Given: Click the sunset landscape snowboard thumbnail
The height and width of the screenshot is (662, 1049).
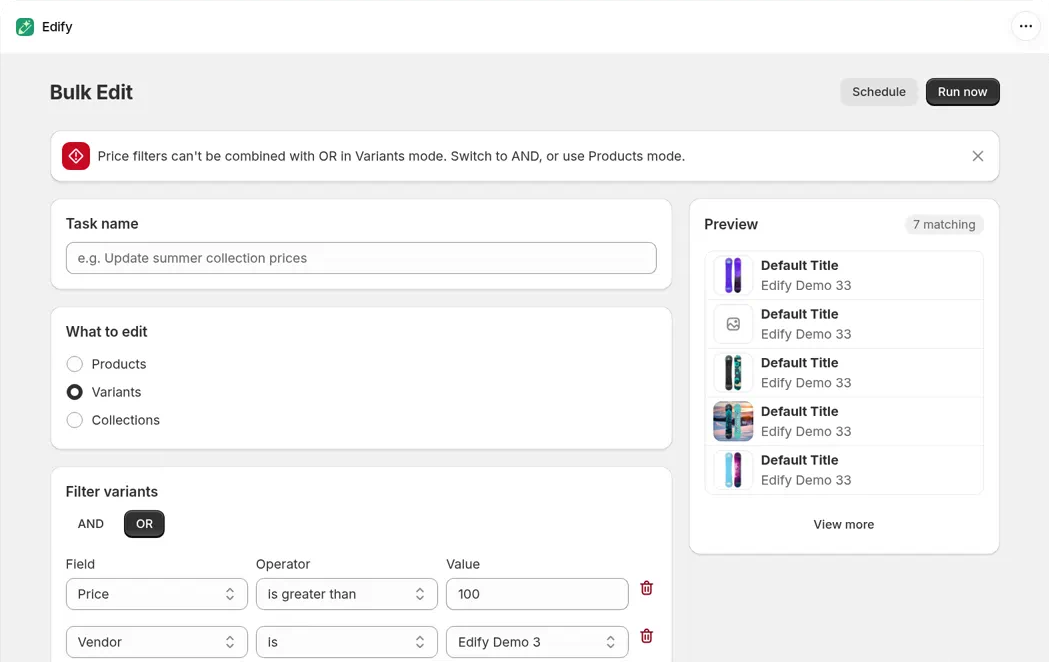Looking at the screenshot, I should tap(733, 421).
